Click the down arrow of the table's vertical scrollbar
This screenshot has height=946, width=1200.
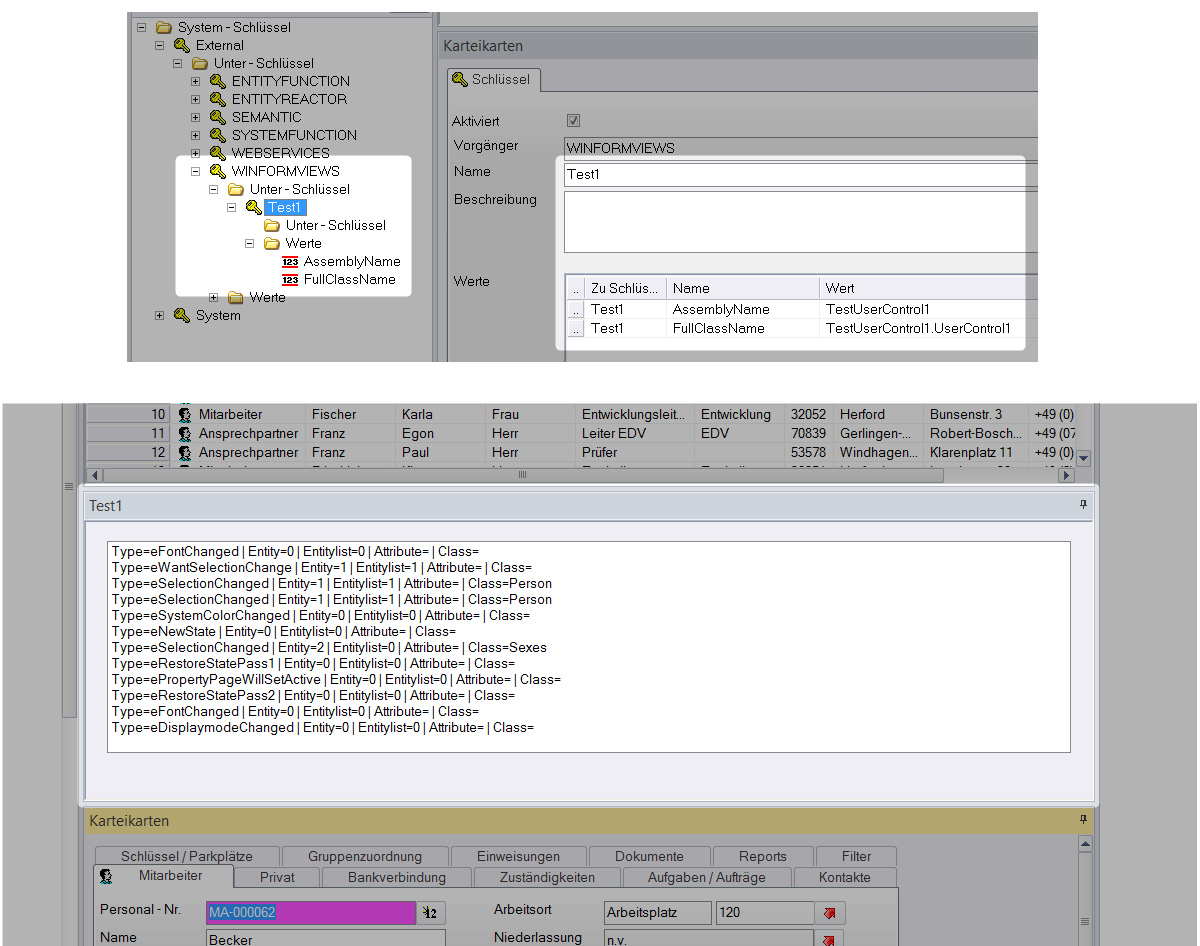tap(1083, 458)
